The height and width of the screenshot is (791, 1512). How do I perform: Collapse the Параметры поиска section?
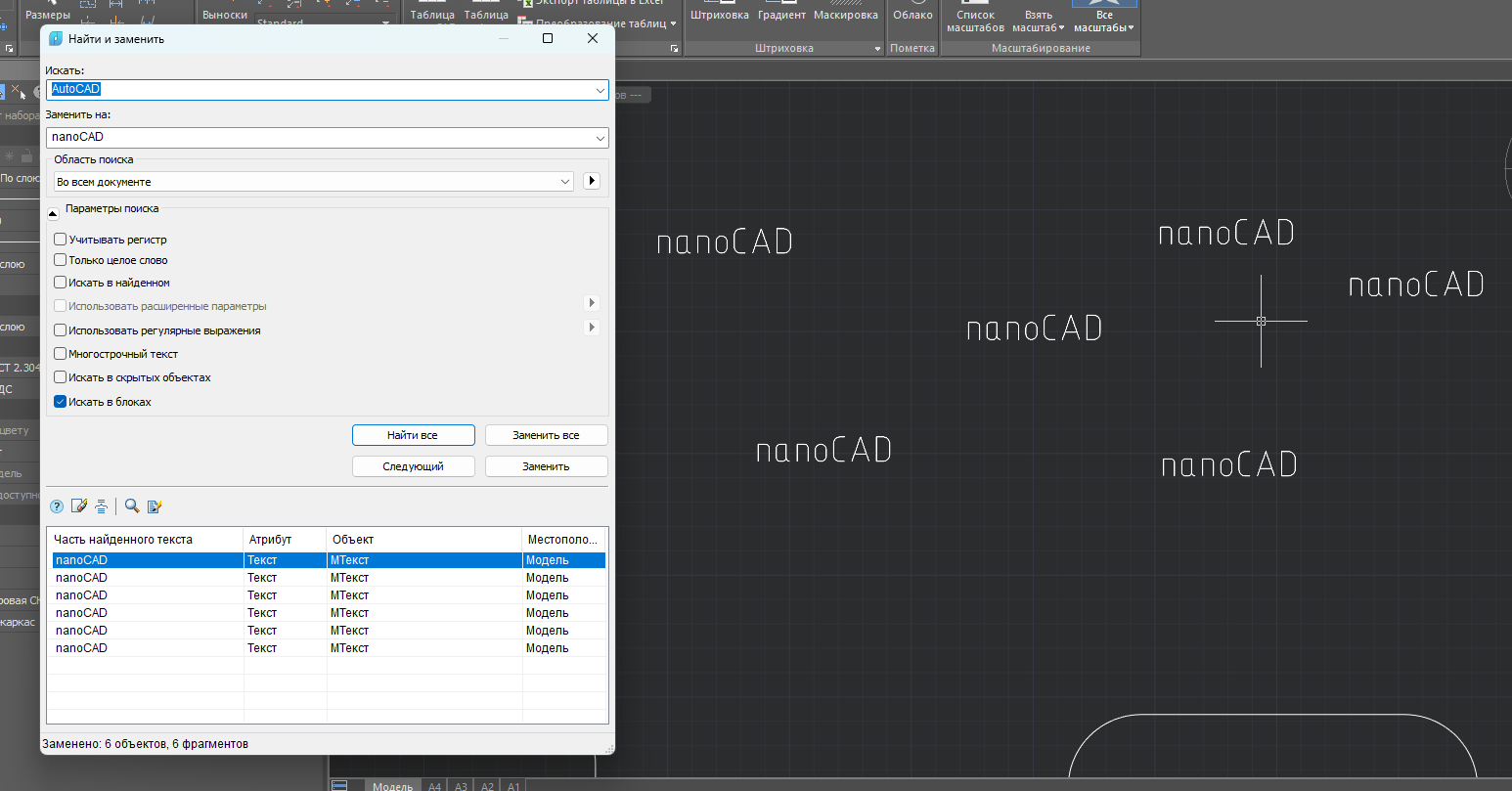[x=53, y=213]
